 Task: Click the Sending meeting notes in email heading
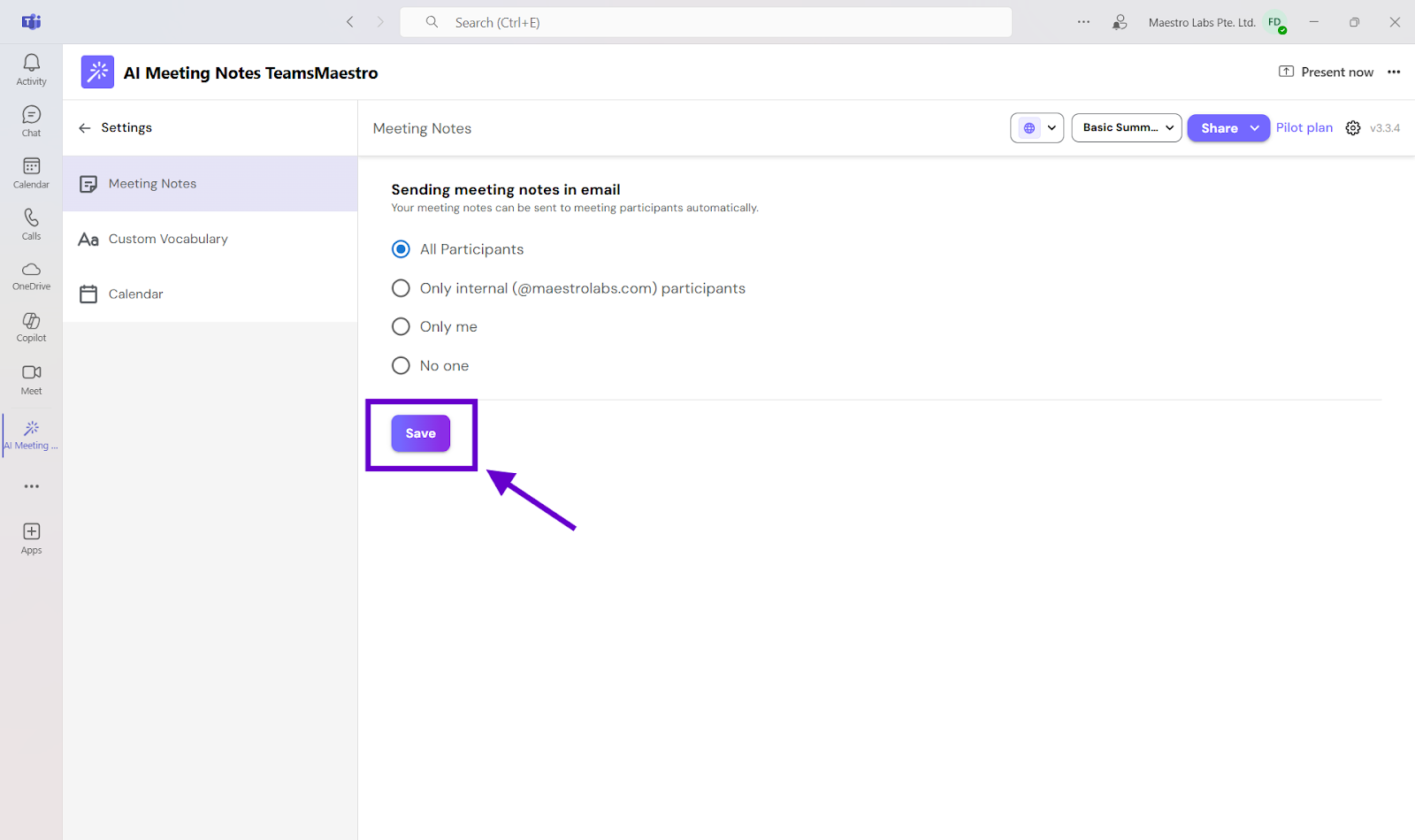[506, 189]
